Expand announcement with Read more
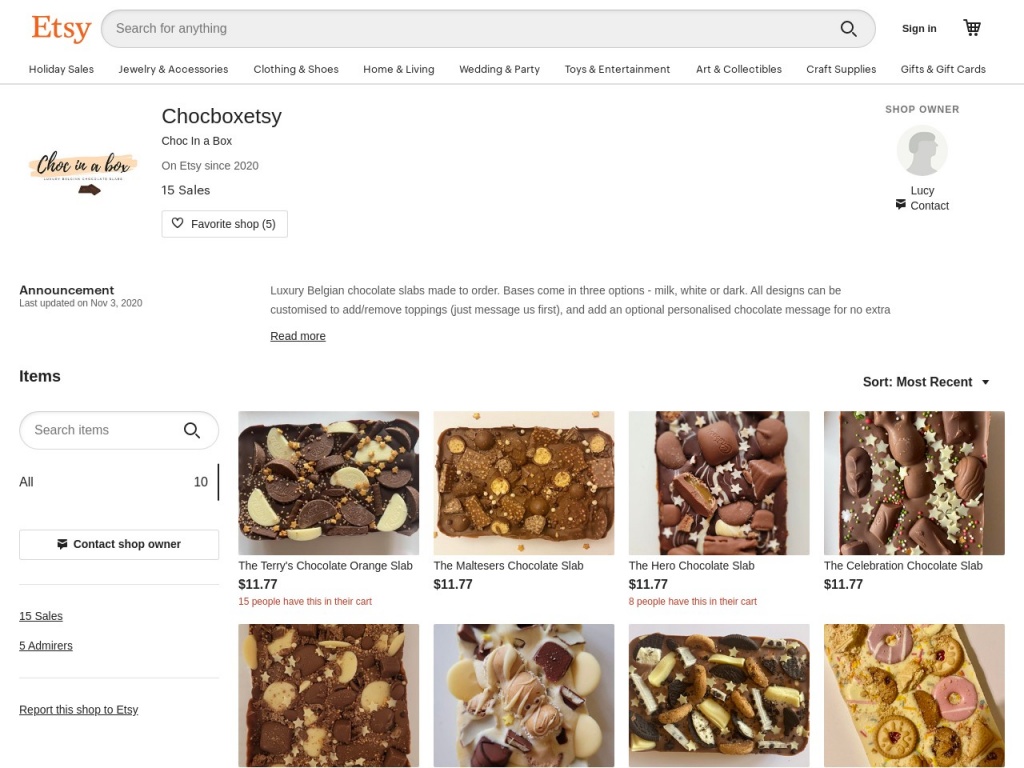1024x768 pixels. pyautogui.click(x=298, y=336)
